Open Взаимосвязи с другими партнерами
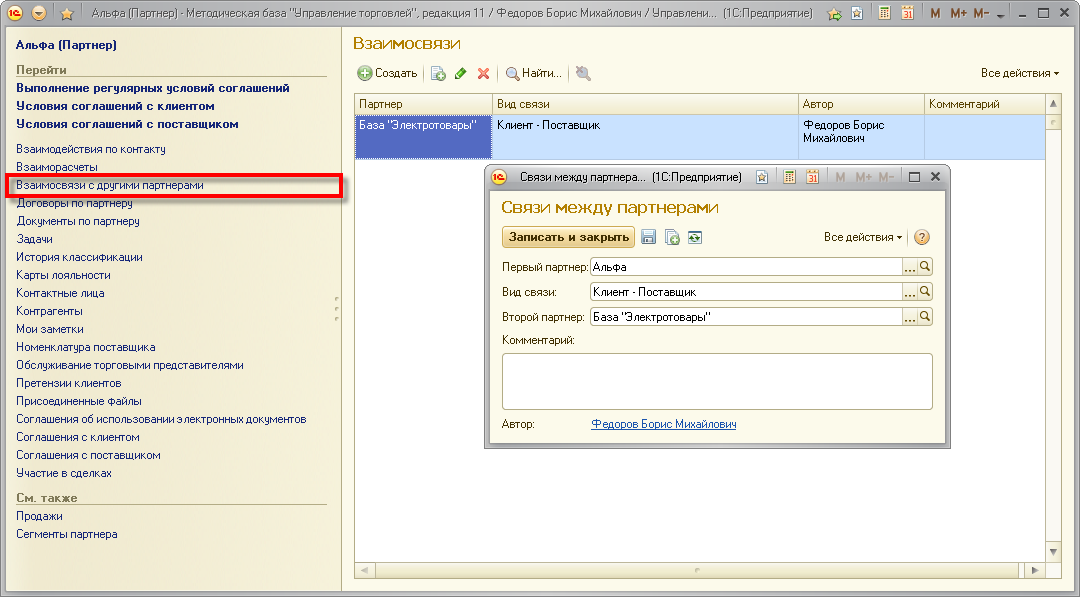The image size is (1080, 597). (110, 185)
